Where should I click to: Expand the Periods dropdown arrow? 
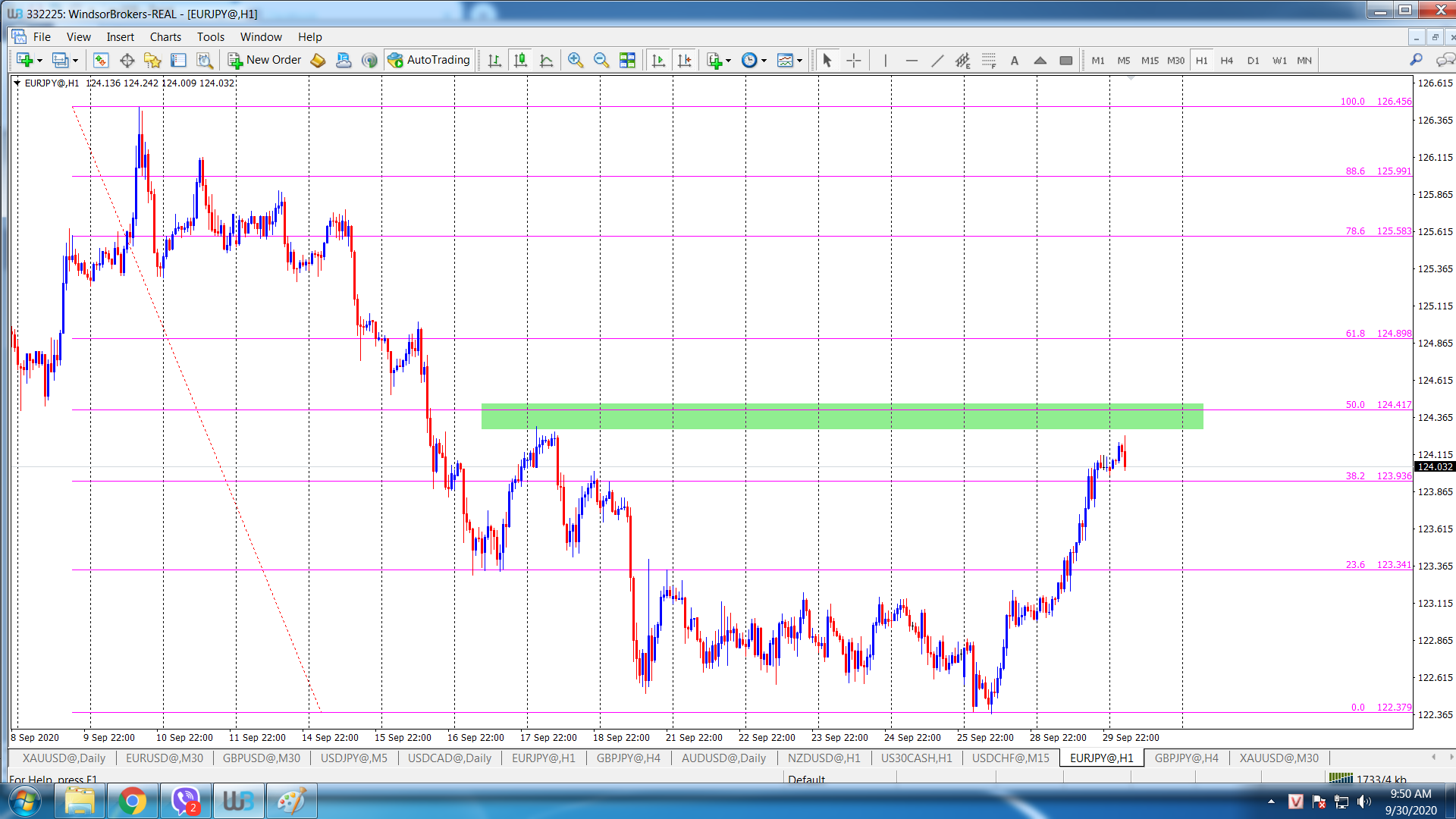pos(764,61)
